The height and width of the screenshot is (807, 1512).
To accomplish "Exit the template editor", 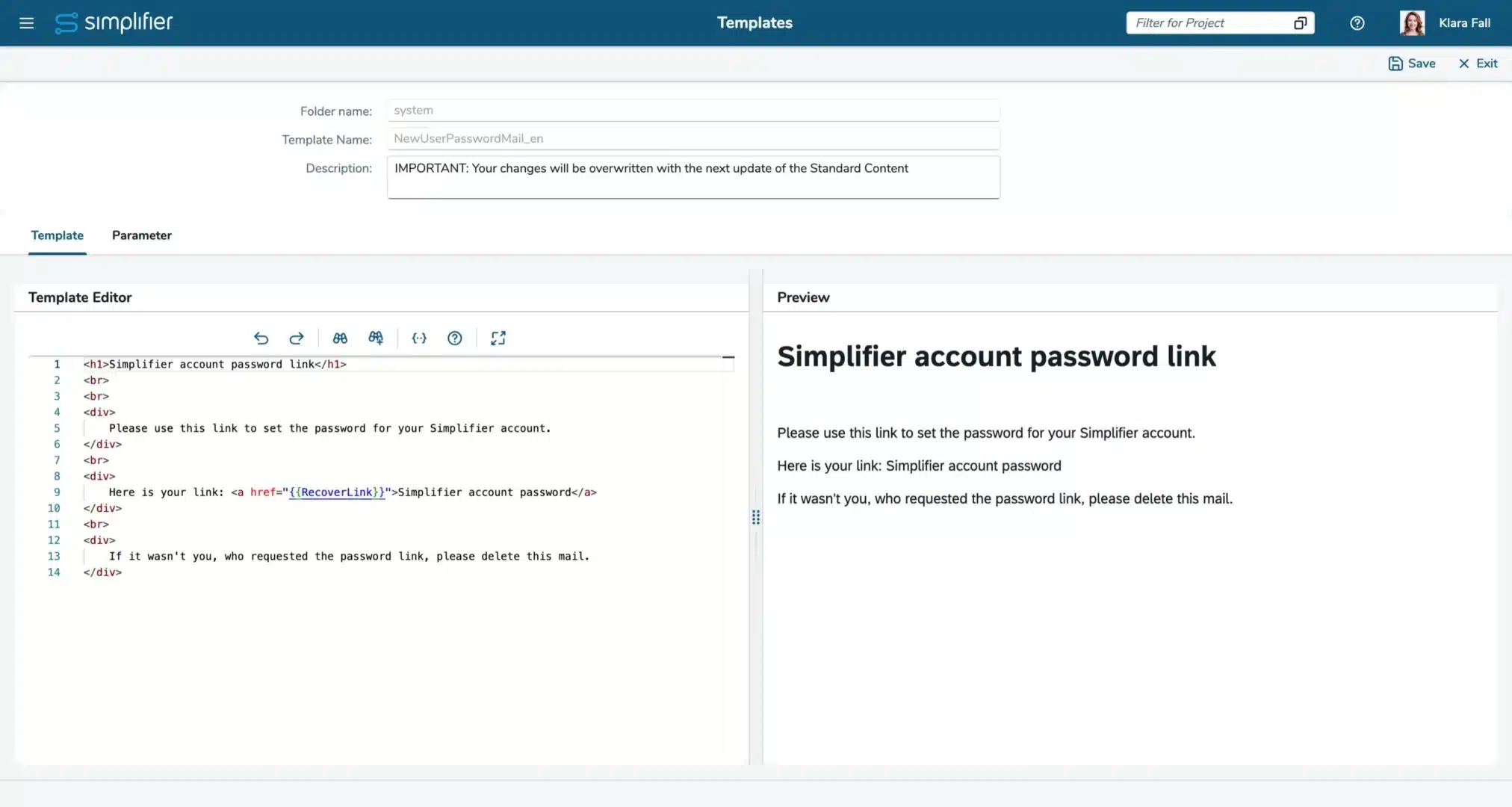I will [x=1478, y=64].
